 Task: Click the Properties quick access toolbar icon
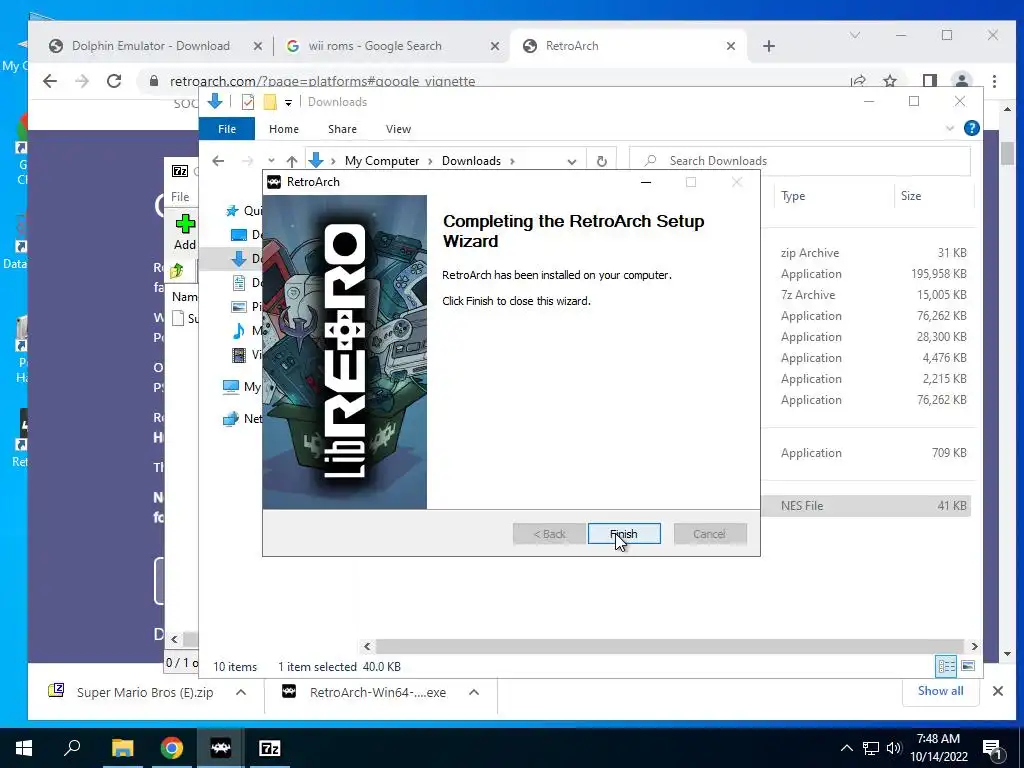(248, 102)
